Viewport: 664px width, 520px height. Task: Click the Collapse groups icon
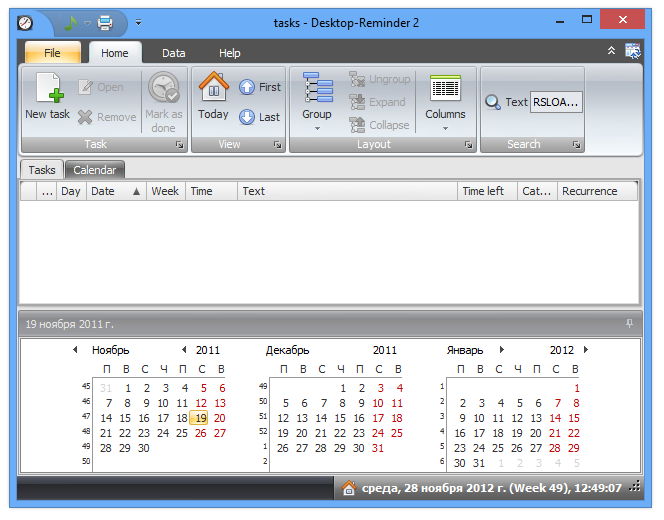(x=357, y=125)
